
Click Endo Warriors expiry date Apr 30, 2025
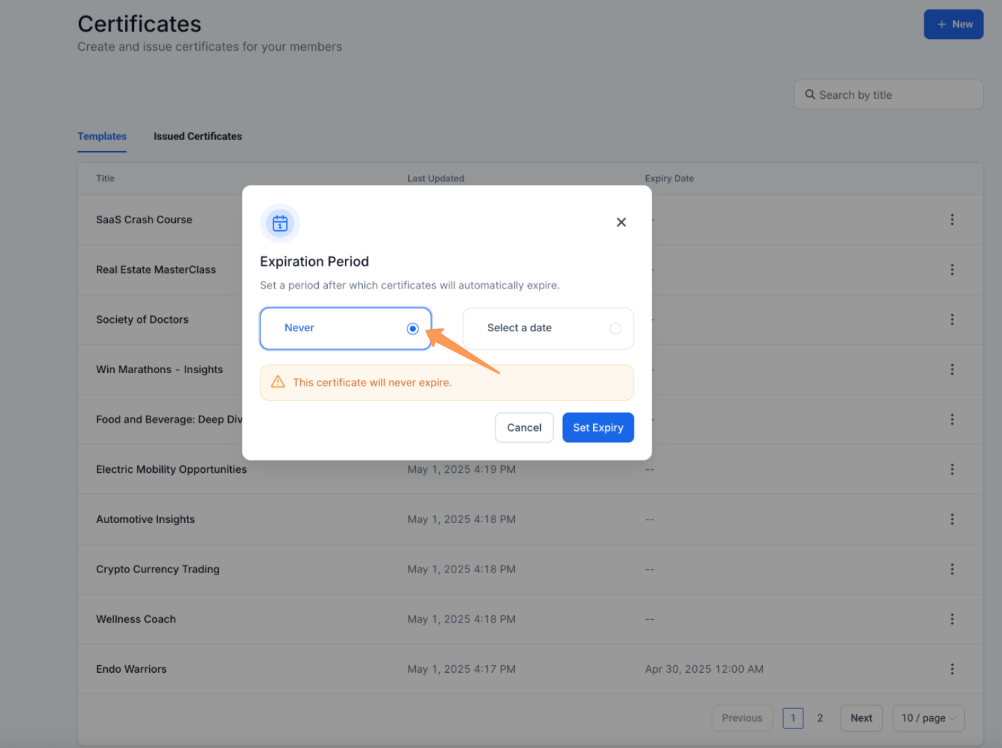click(704, 669)
